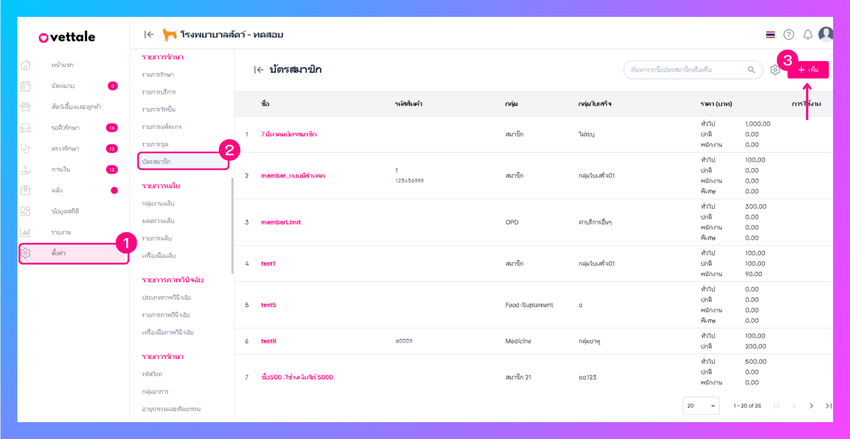
Task: Collapse the sidebar using the top arrow icon
Action: (149, 35)
